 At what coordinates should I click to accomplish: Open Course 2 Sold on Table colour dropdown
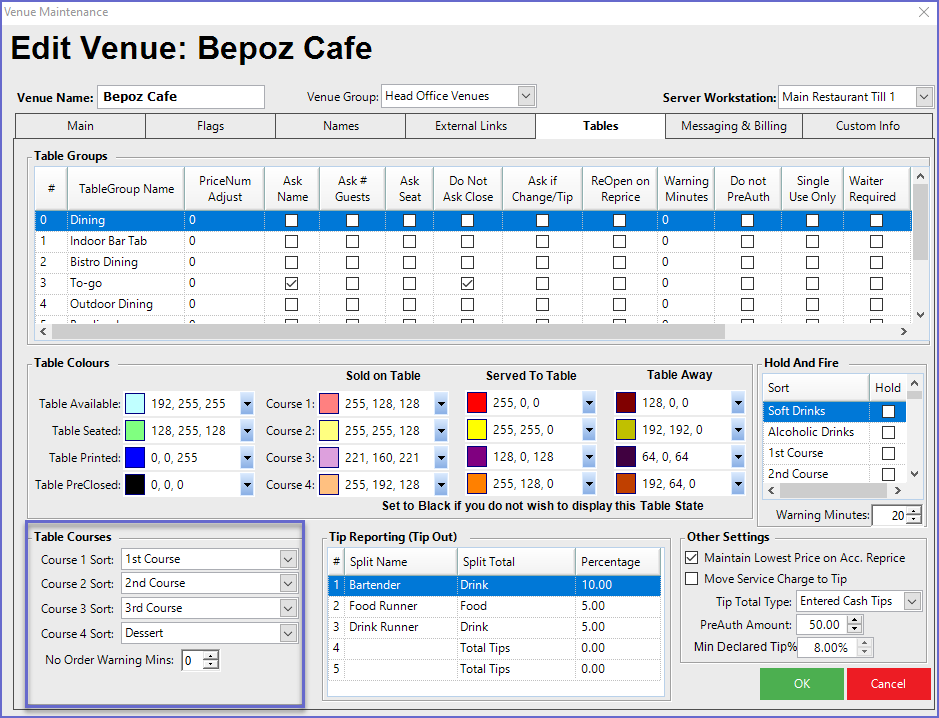pyautogui.click(x=441, y=431)
